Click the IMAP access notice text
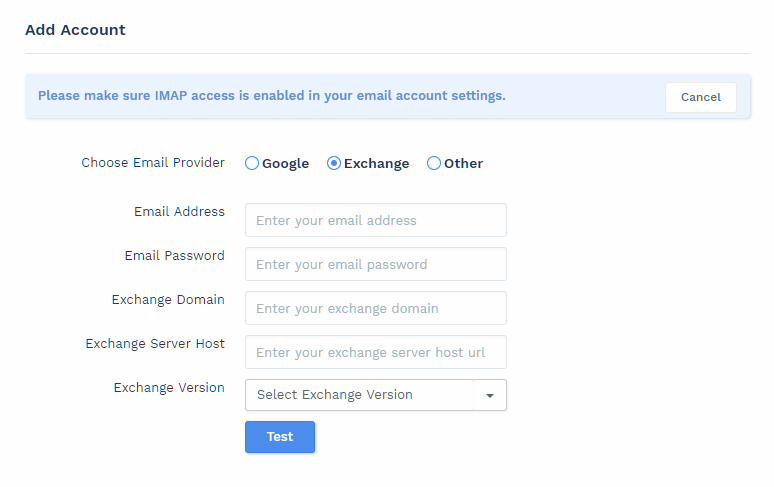 (271, 96)
